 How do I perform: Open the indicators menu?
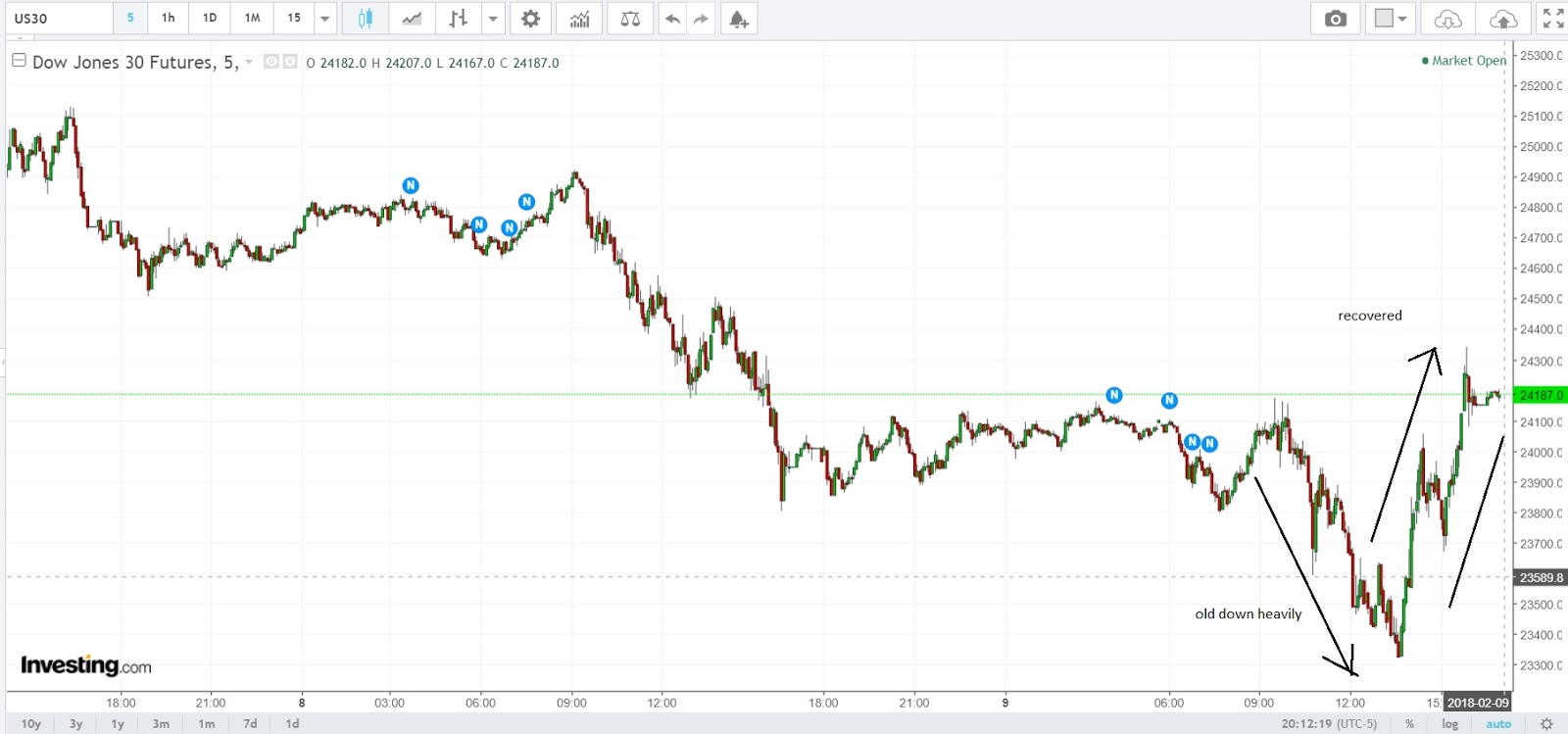click(x=580, y=19)
